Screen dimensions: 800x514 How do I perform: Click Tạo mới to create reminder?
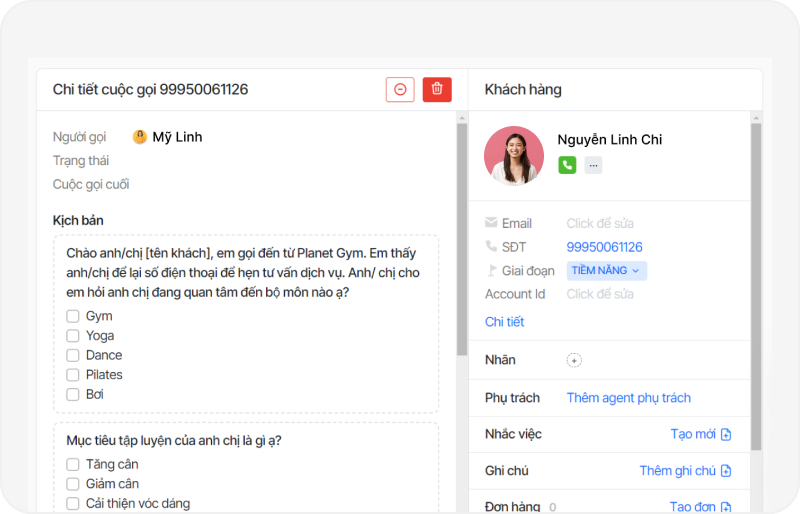pos(700,434)
